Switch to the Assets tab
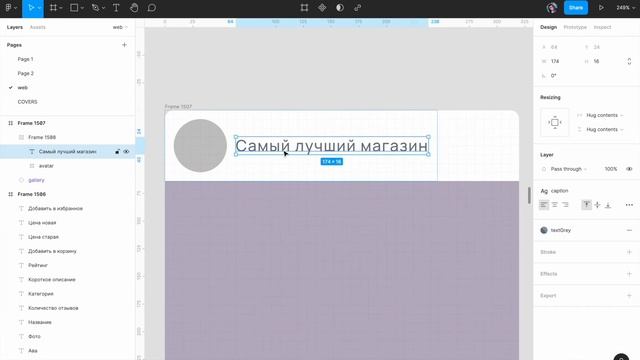 click(x=38, y=27)
